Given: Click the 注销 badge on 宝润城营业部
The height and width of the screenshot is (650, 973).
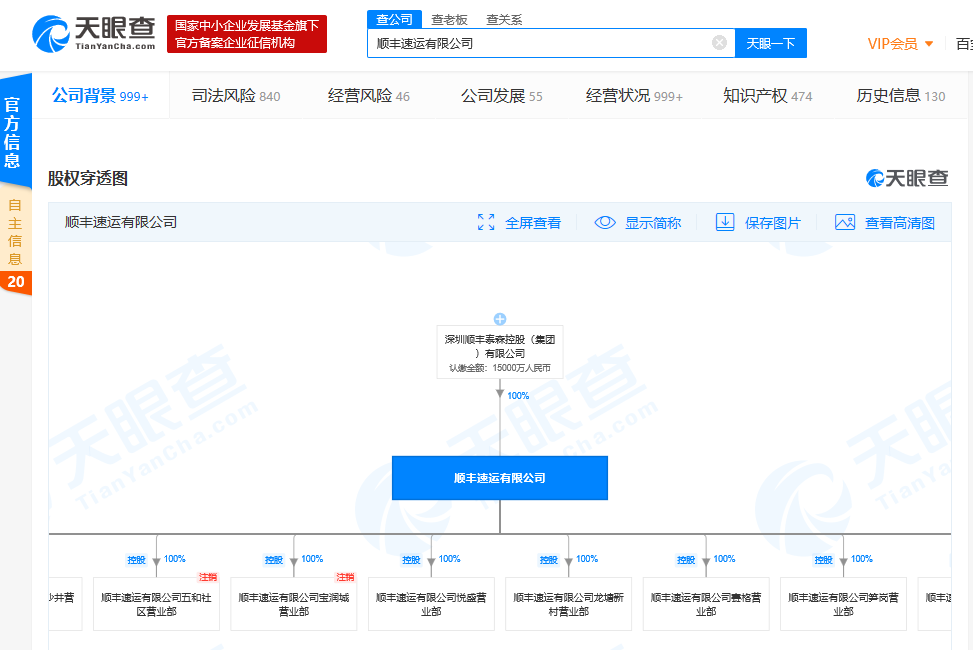Looking at the screenshot, I should click(345, 577).
